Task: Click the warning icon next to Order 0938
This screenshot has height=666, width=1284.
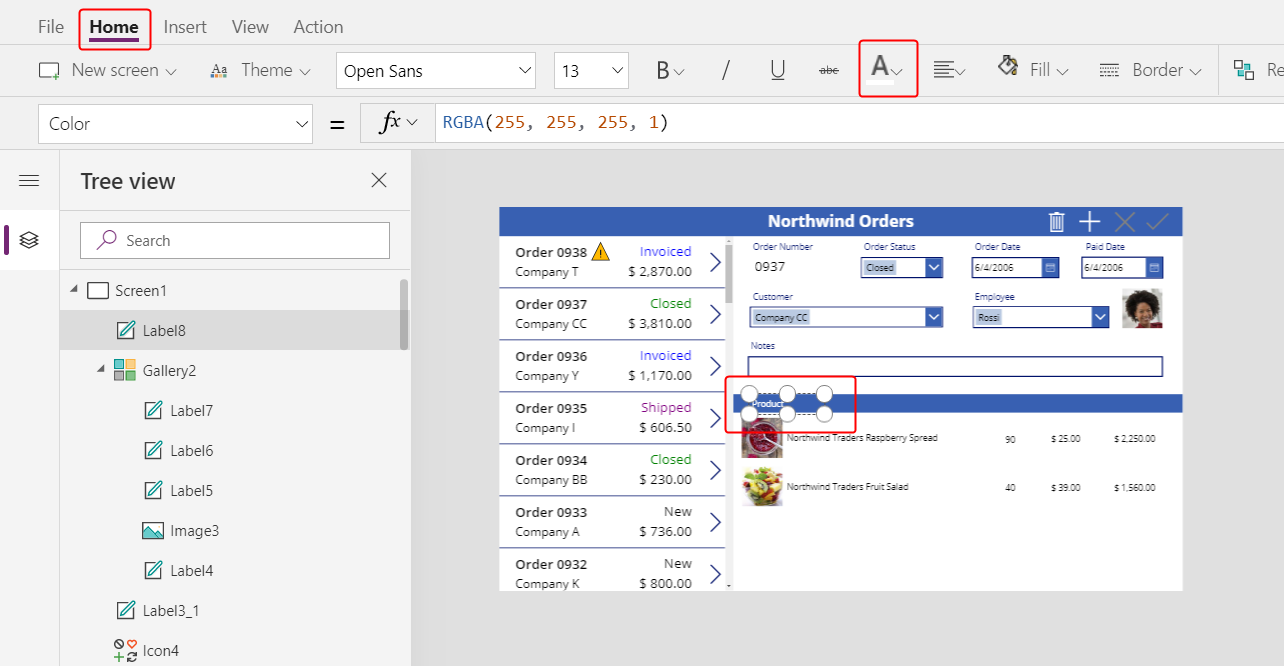Action: click(600, 251)
